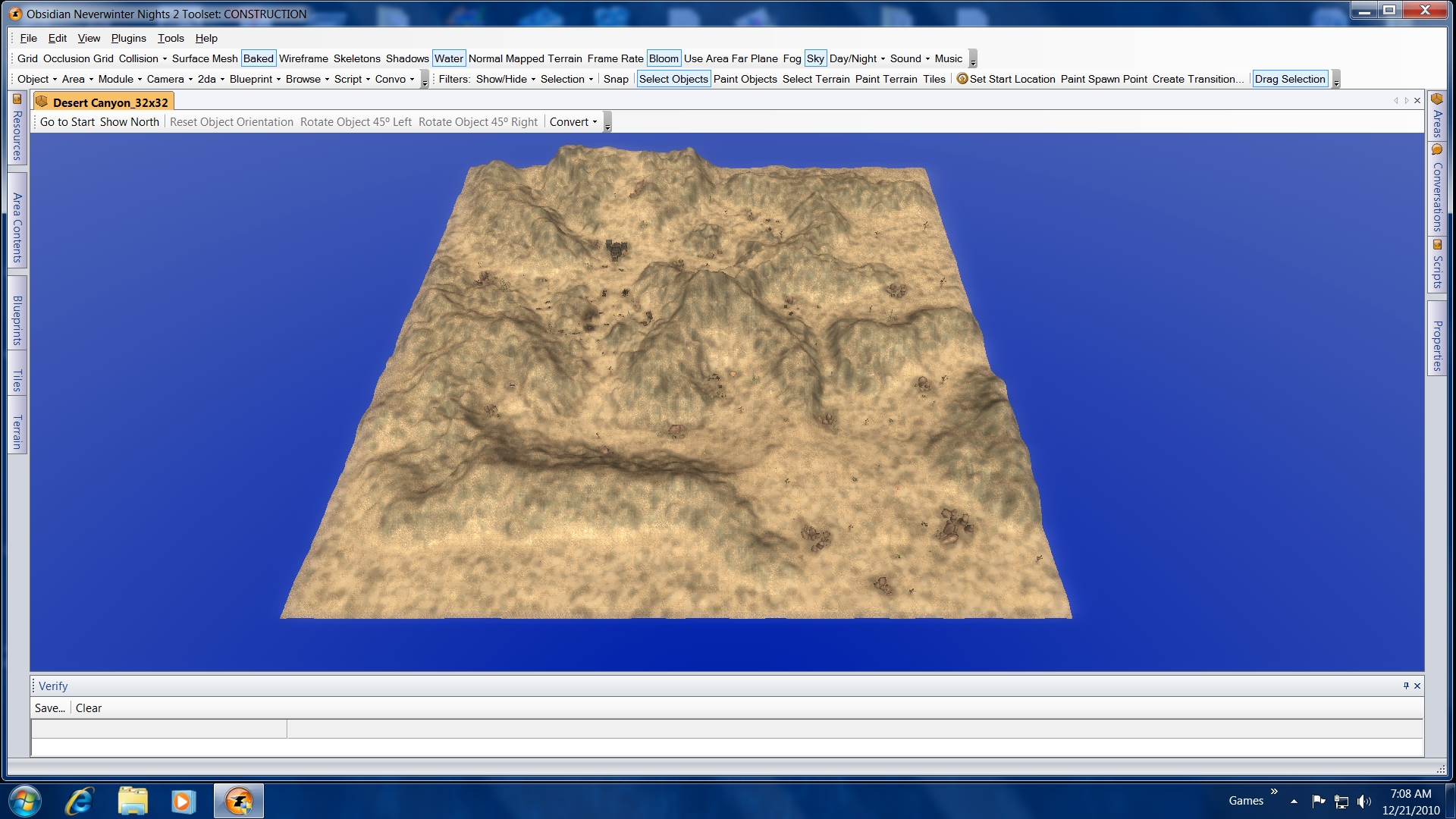The width and height of the screenshot is (1456, 819).
Task: Expand the Convert dropdown
Action: click(573, 122)
